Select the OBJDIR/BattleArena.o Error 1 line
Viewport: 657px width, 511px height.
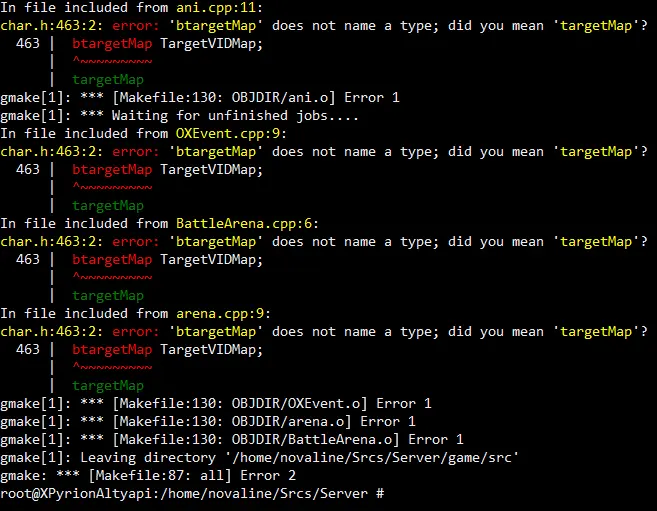point(232,440)
